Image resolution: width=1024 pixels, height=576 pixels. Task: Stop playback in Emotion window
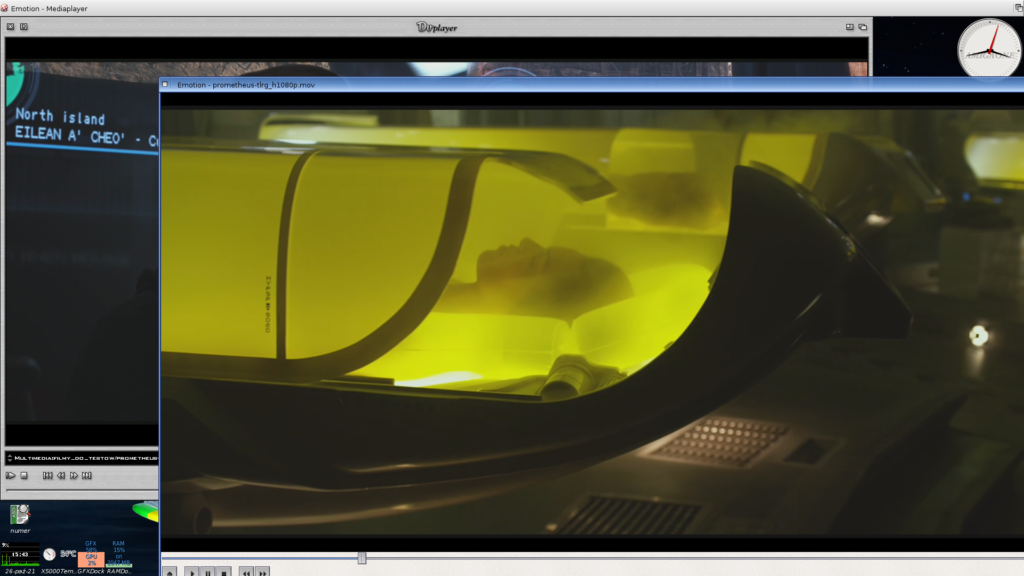[x=224, y=573]
